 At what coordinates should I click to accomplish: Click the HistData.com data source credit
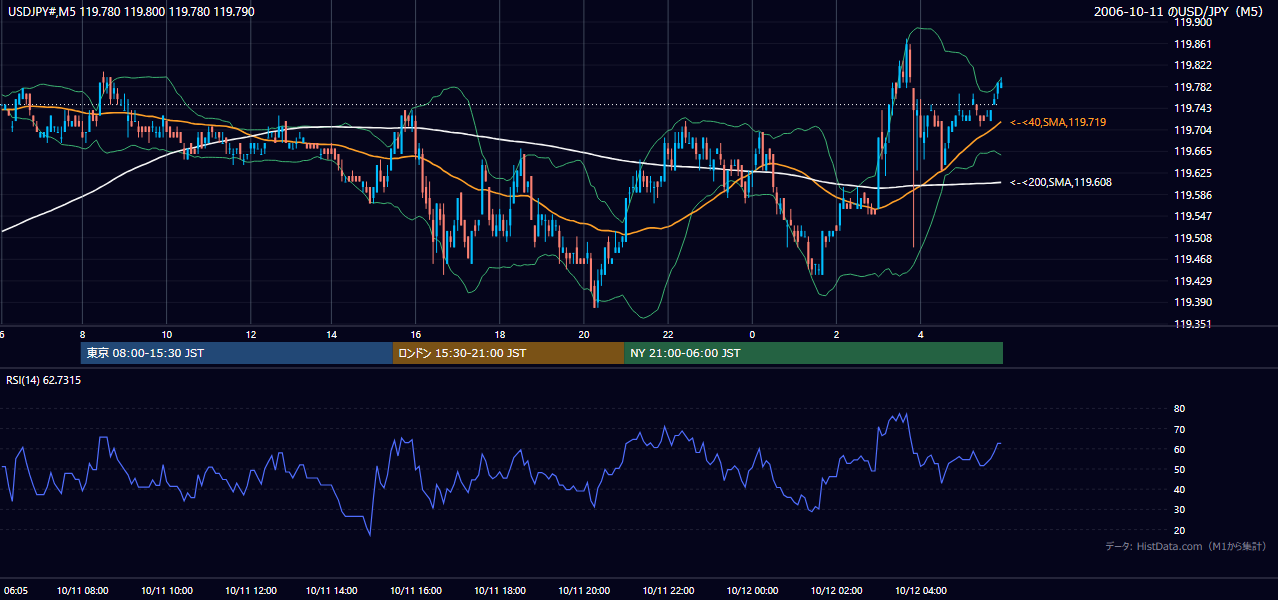click(1185, 546)
